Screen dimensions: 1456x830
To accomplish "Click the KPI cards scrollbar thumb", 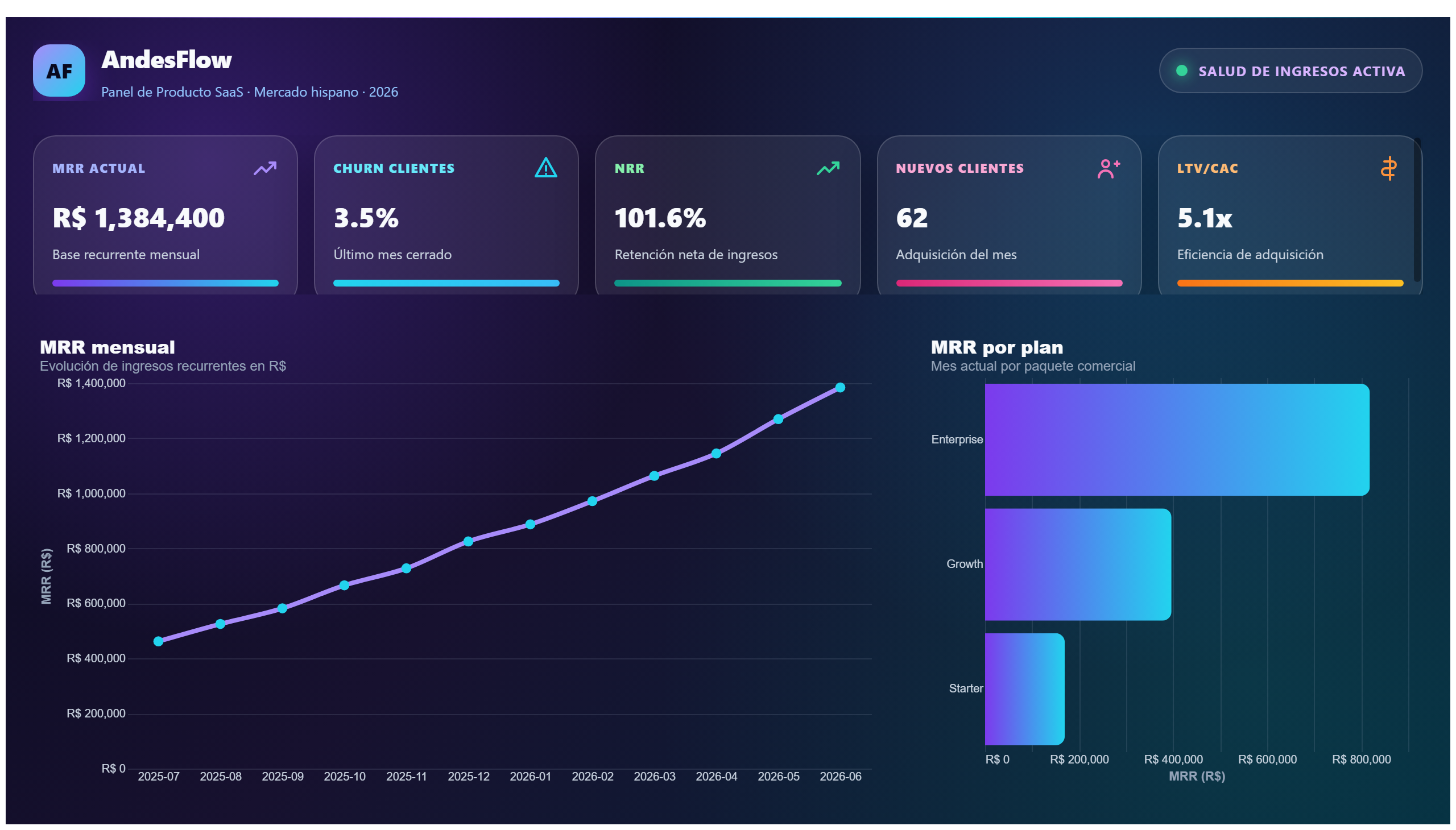I will [x=1417, y=210].
